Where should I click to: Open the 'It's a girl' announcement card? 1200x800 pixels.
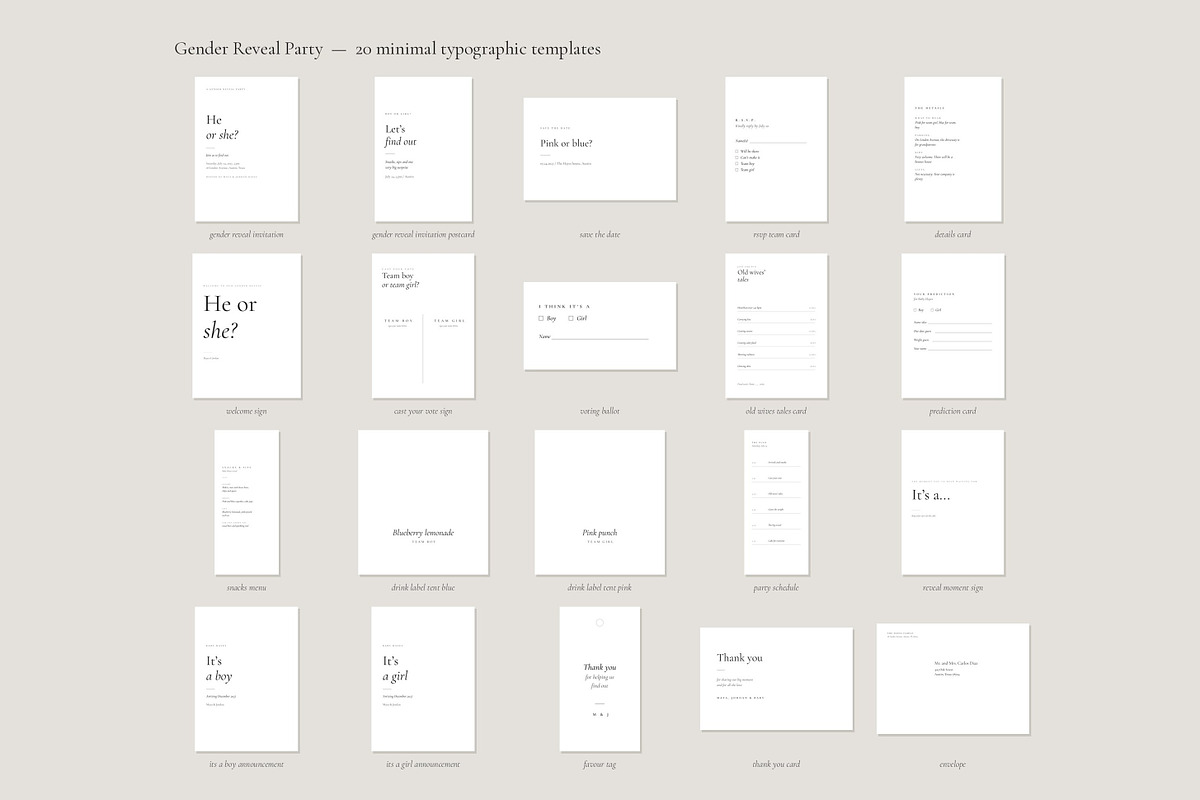422,679
